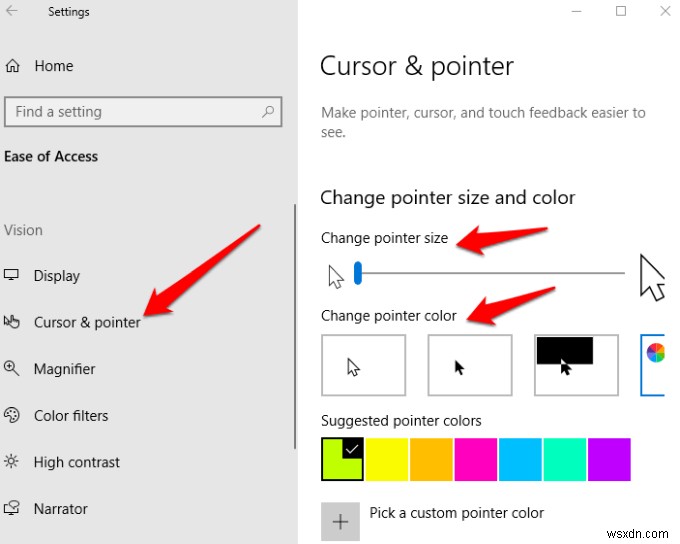Select the sky blue suggested pointer color

(520, 459)
